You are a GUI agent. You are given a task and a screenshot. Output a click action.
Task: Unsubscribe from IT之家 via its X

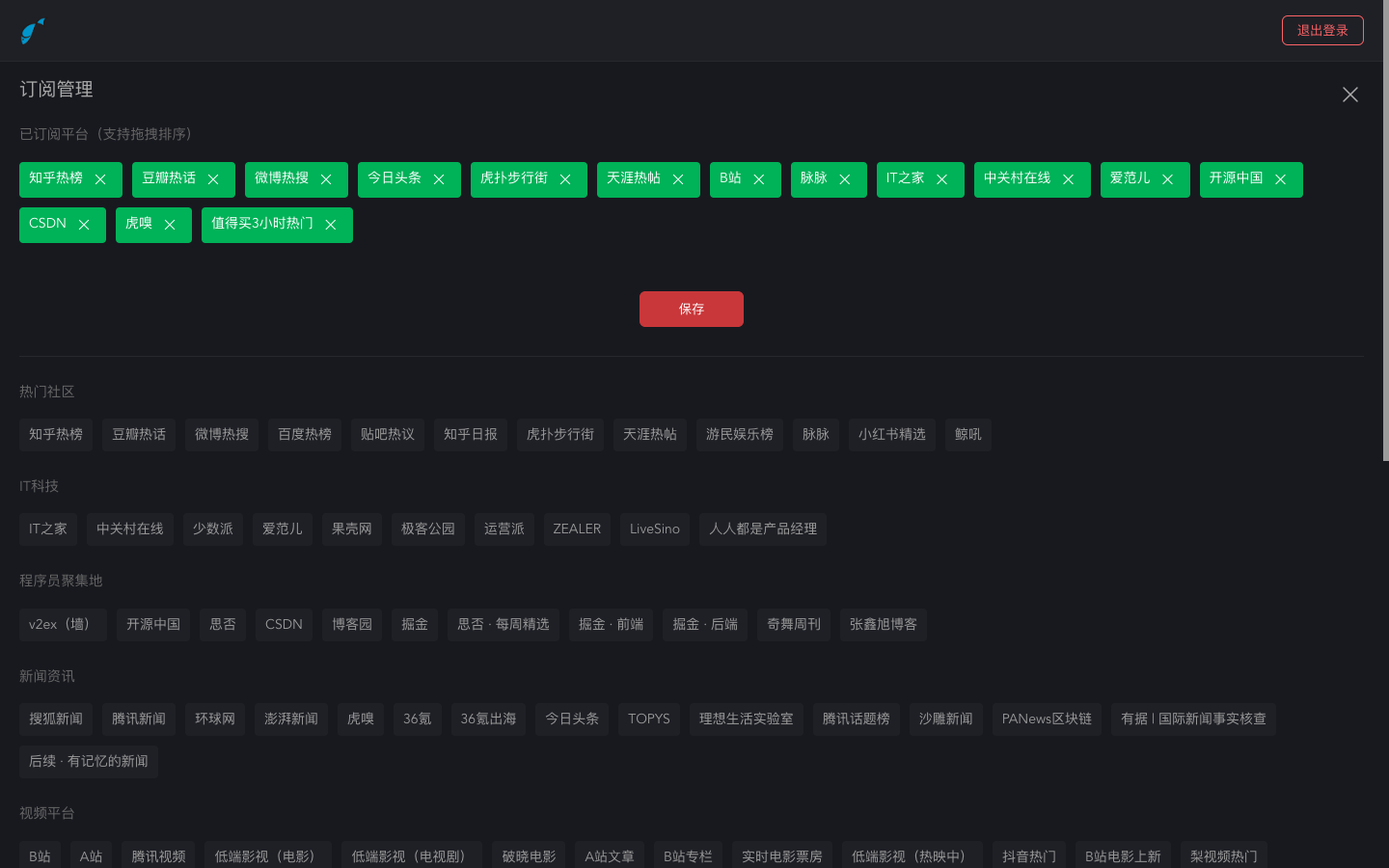click(942, 179)
